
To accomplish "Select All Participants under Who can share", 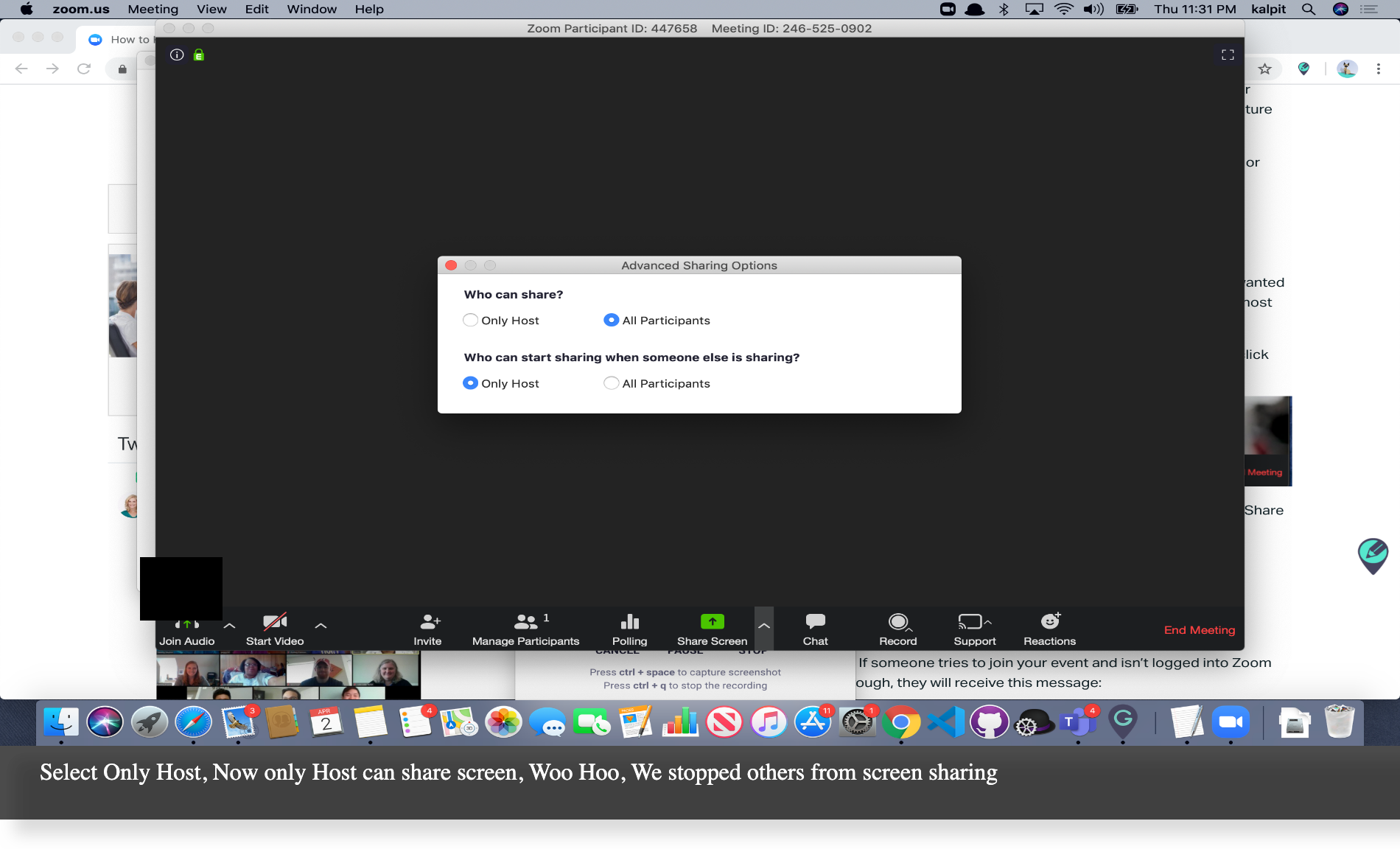I will coord(611,320).
